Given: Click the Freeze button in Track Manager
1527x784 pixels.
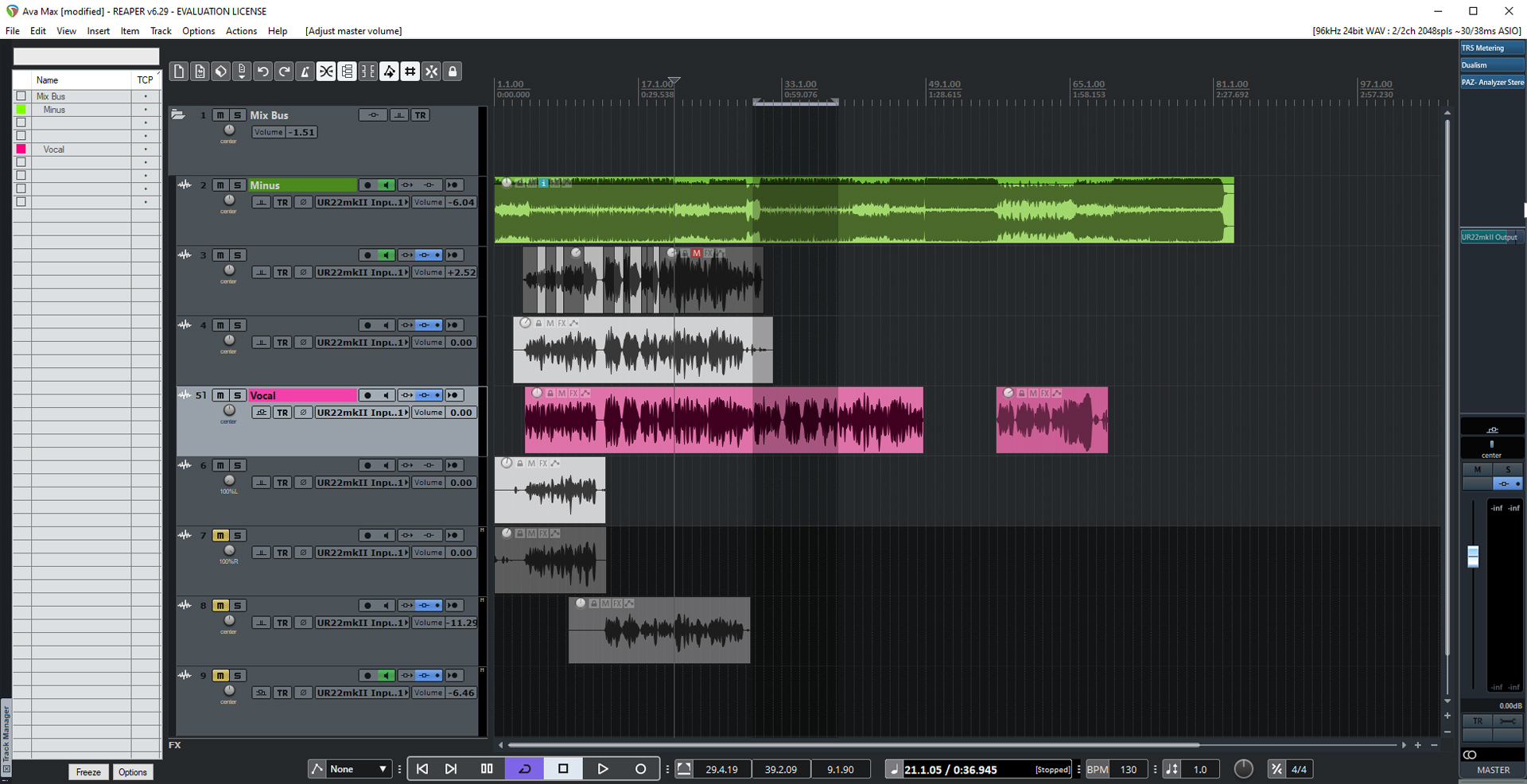Looking at the screenshot, I should [x=88, y=772].
